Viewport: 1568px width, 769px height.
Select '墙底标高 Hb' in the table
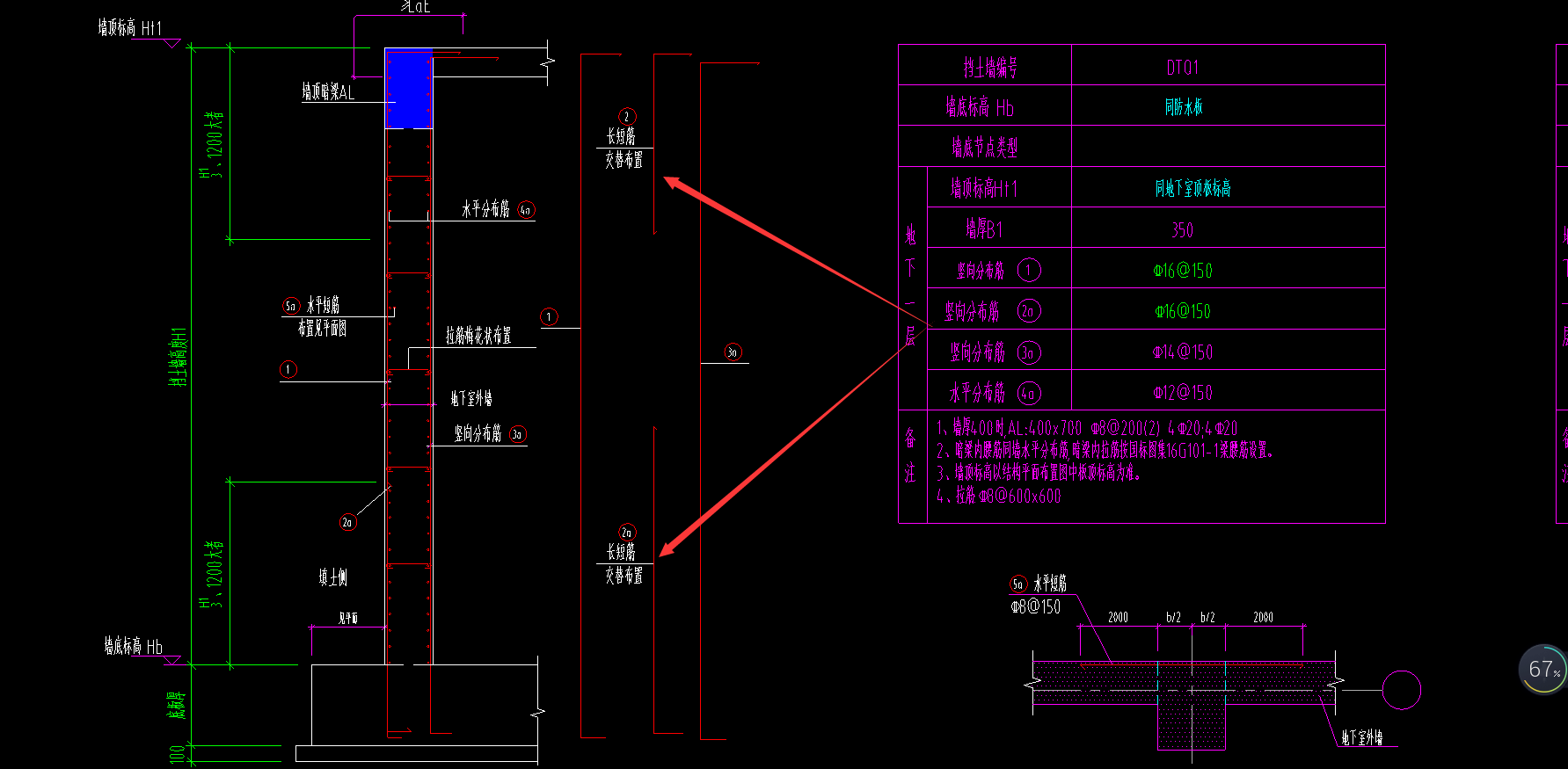tap(980, 107)
